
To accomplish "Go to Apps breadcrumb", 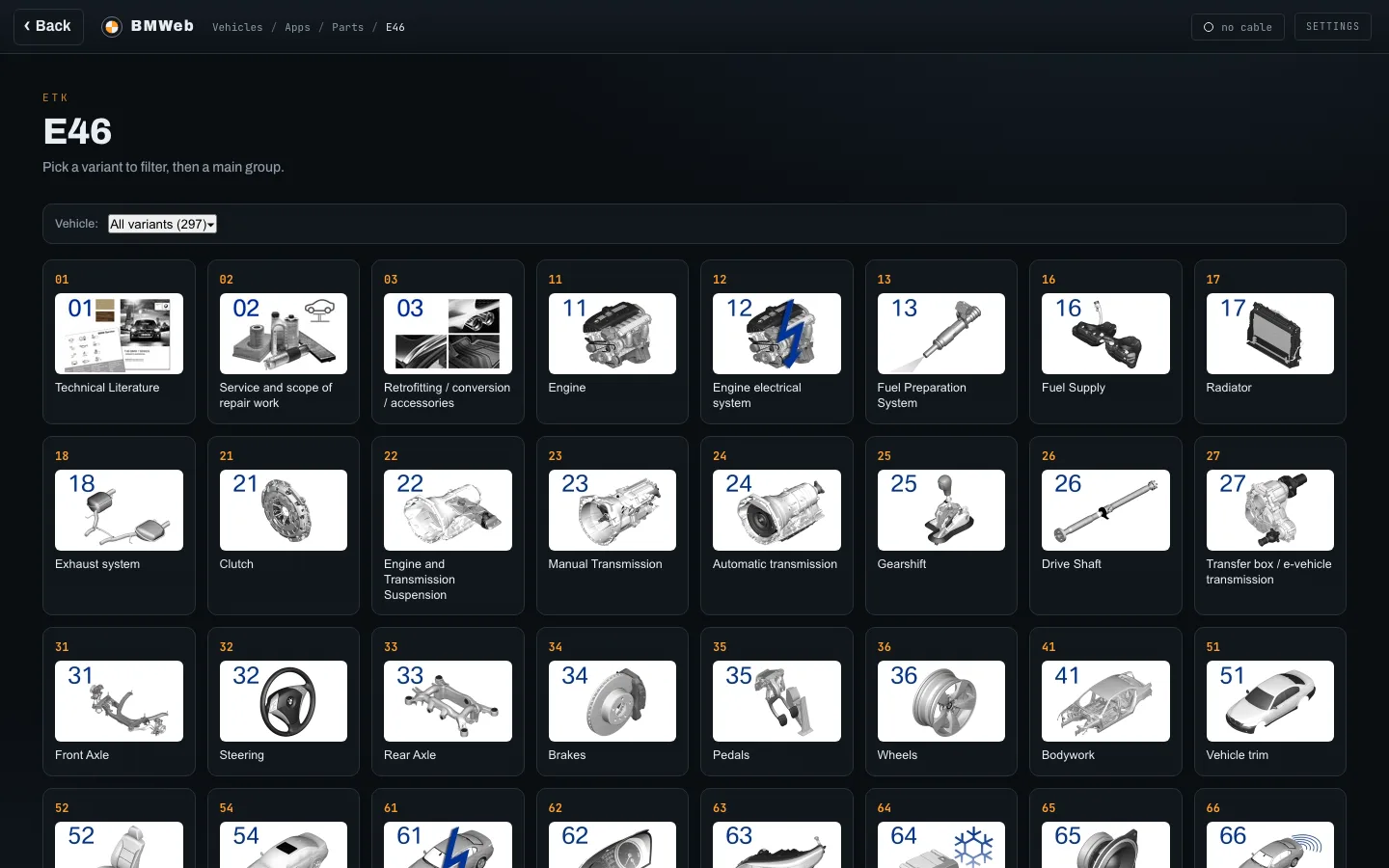I will pos(297,27).
